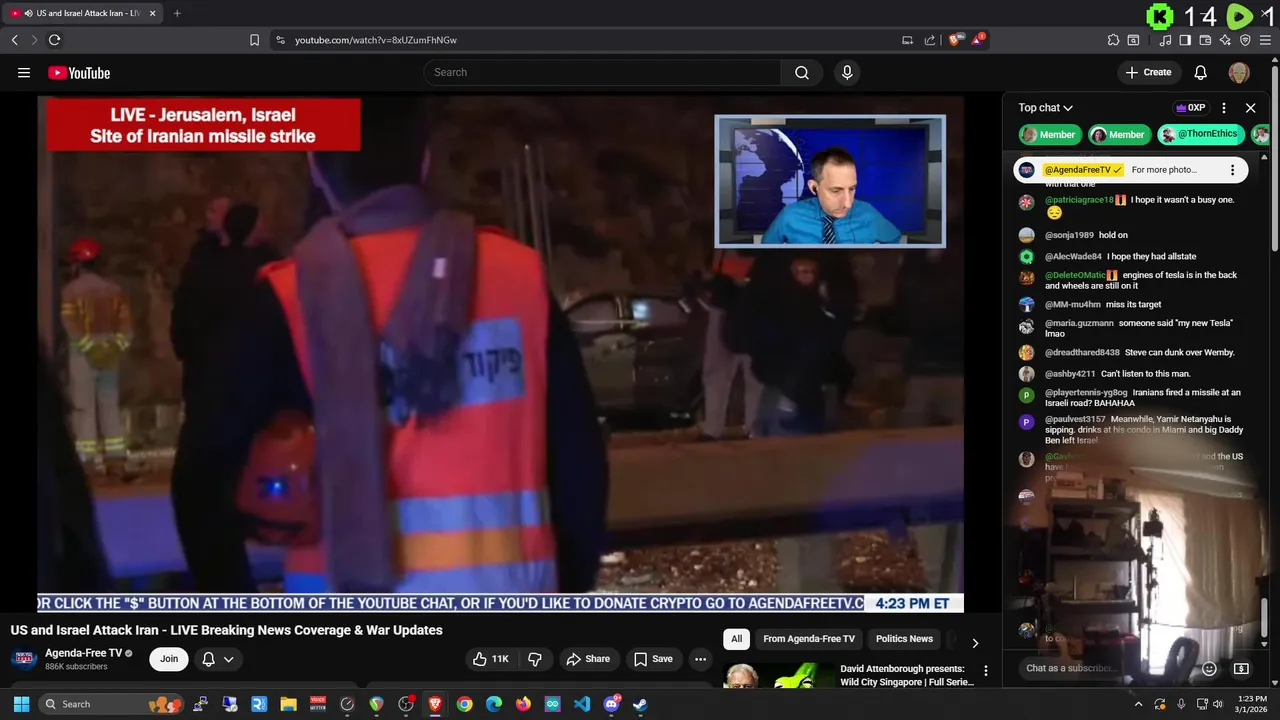Viewport: 1280px width, 720px height.
Task: Open the Windows Start menu
Action: click(21, 704)
